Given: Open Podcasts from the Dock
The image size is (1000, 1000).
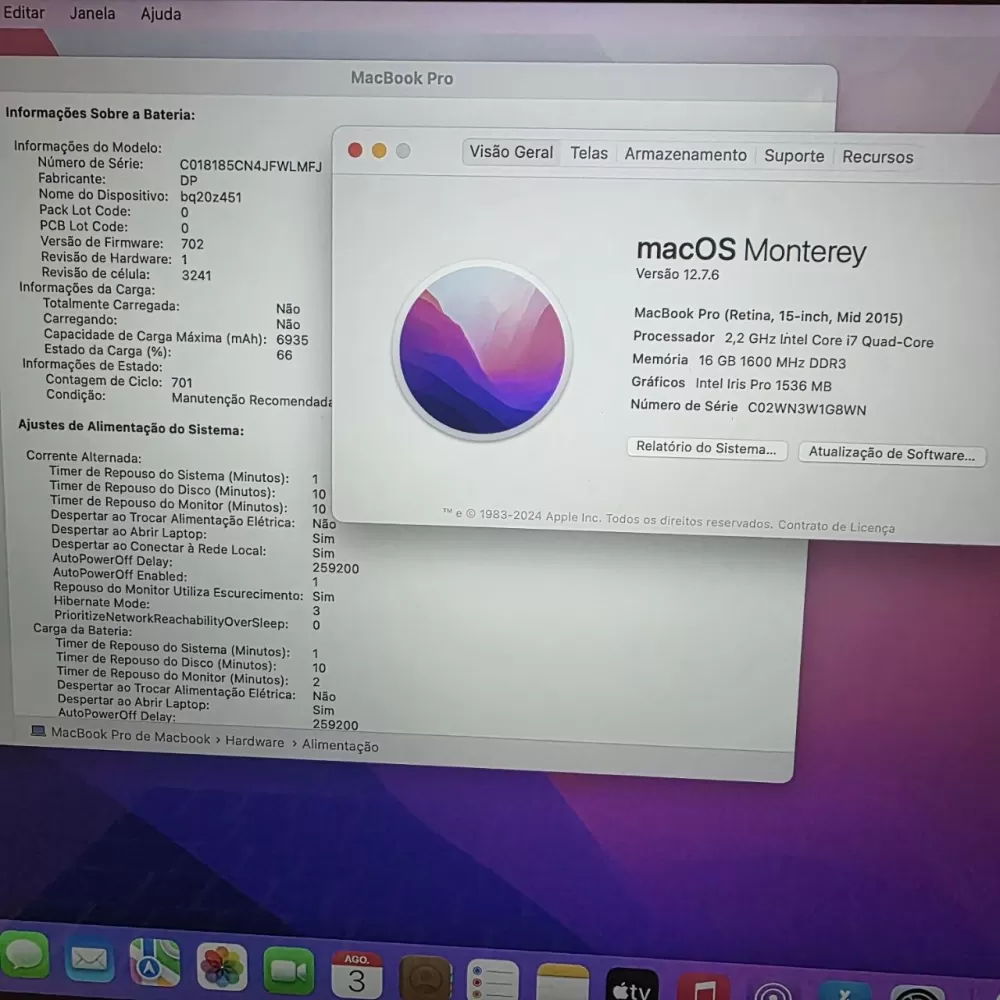Looking at the screenshot, I should click(772, 989).
